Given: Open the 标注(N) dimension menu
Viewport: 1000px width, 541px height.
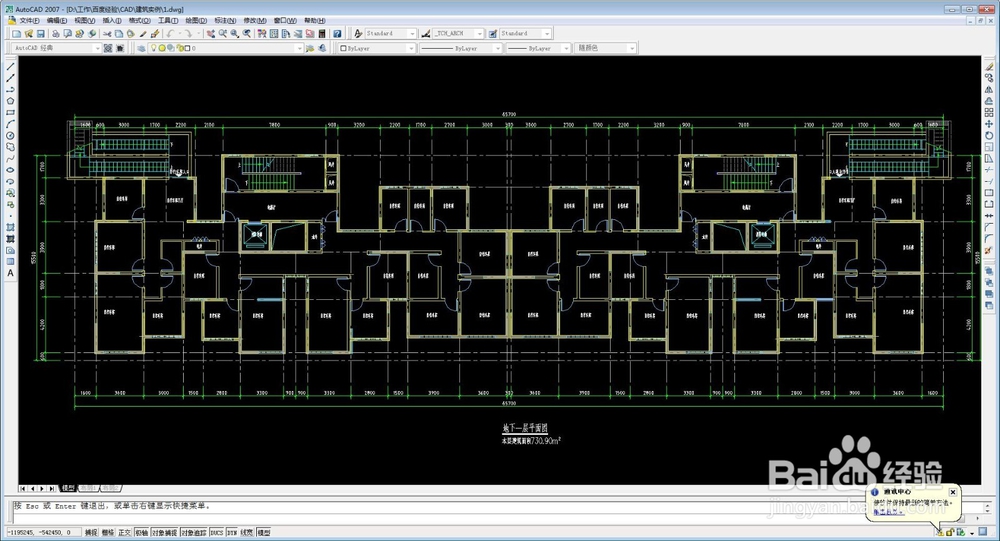Looking at the screenshot, I should [224, 20].
